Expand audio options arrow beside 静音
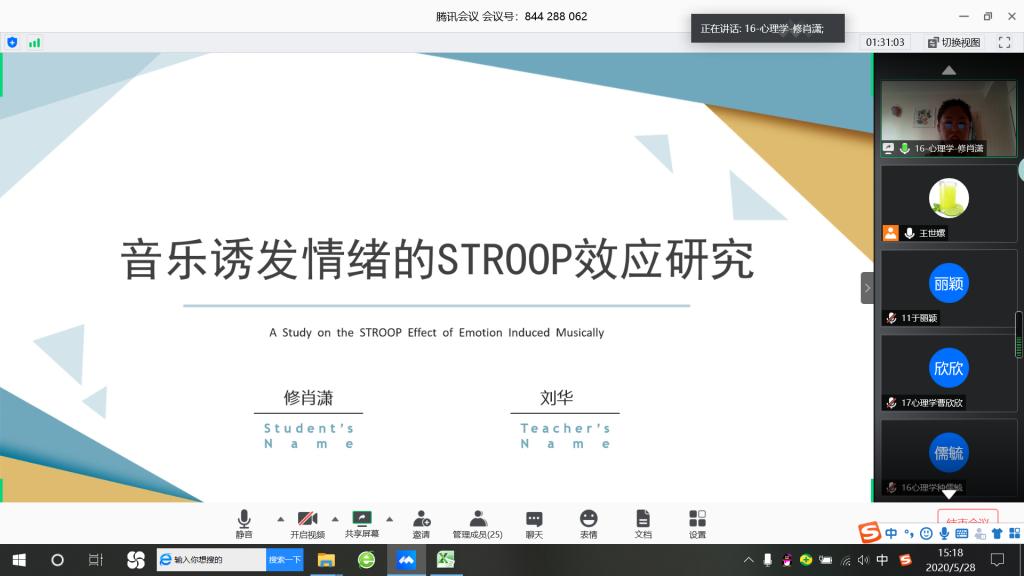The image size is (1024, 576). click(280, 519)
